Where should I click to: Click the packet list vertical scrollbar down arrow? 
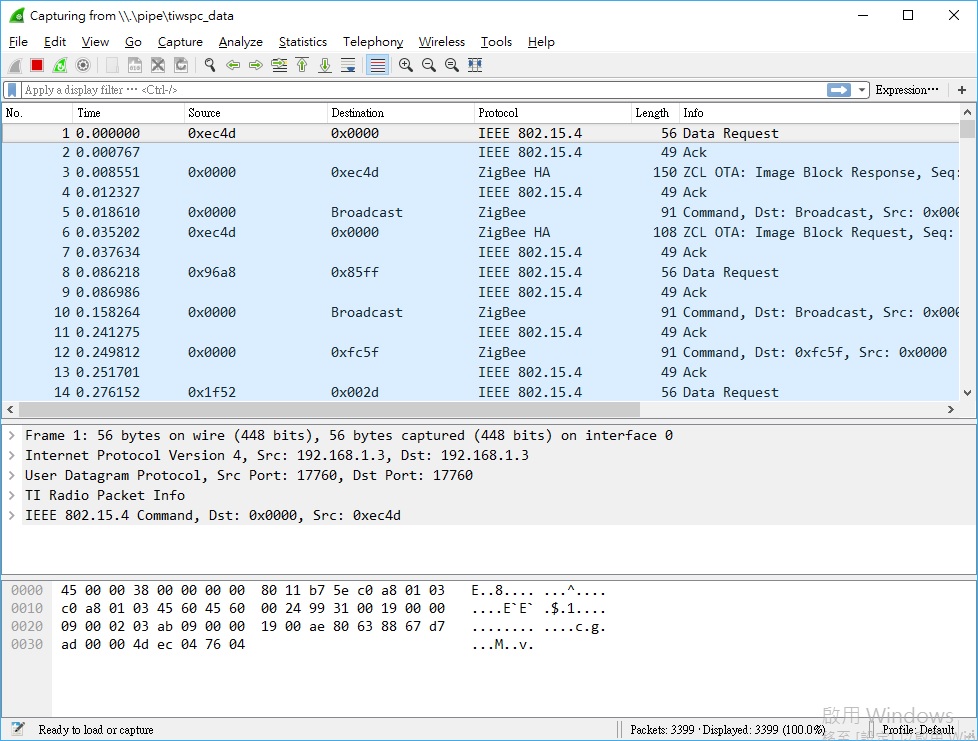967,393
